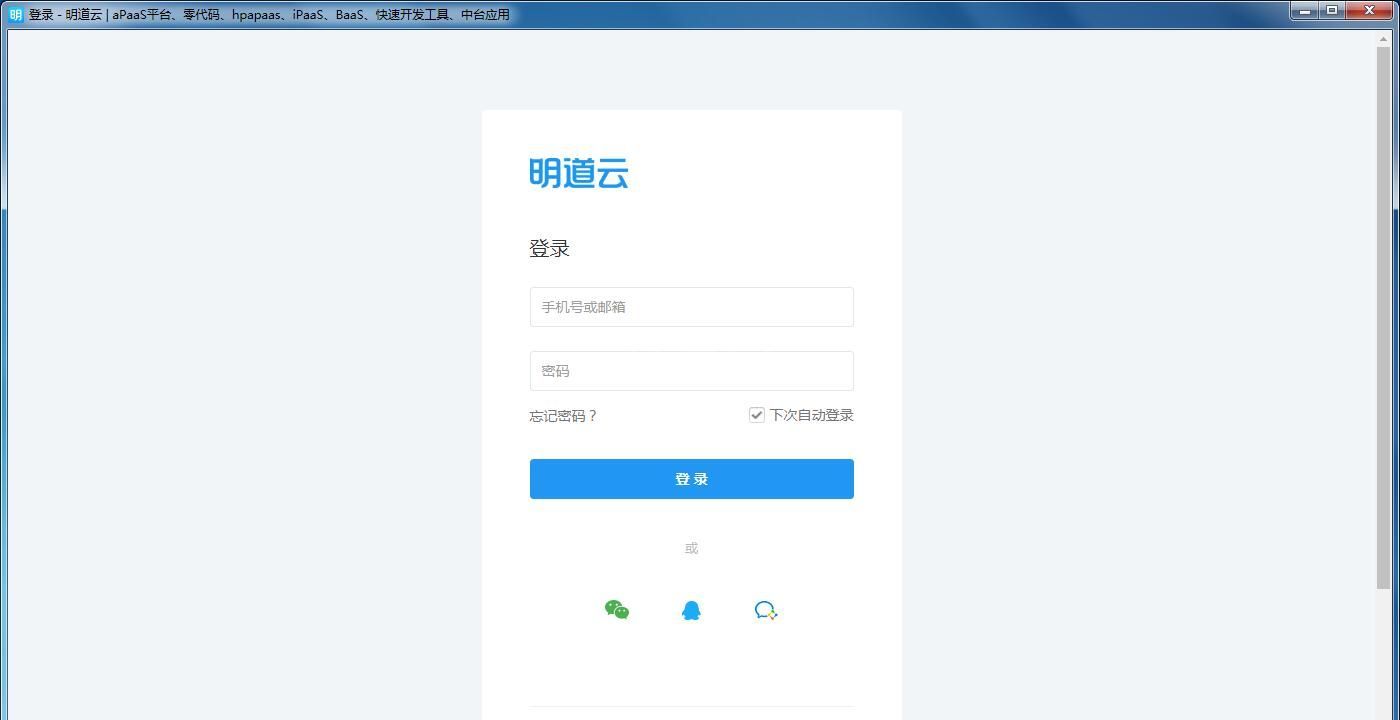
Task: Click the 或 separator text
Action: click(691, 548)
